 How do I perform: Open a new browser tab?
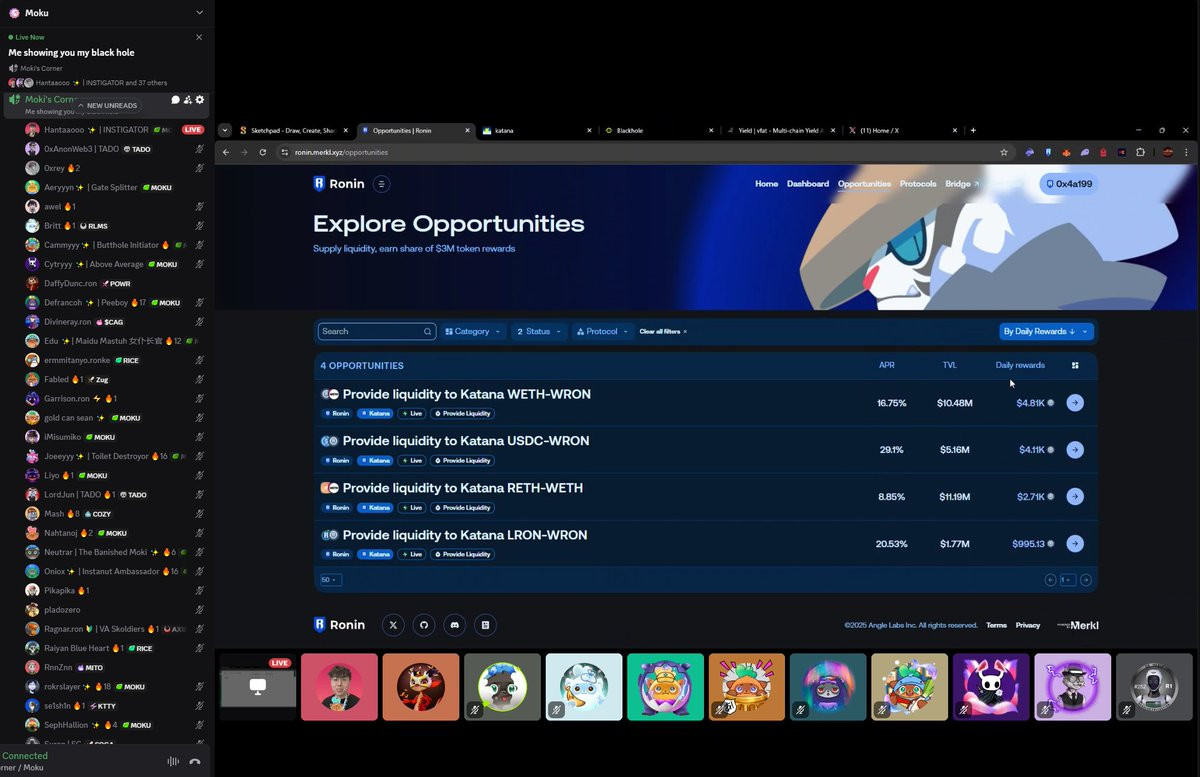(973, 130)
